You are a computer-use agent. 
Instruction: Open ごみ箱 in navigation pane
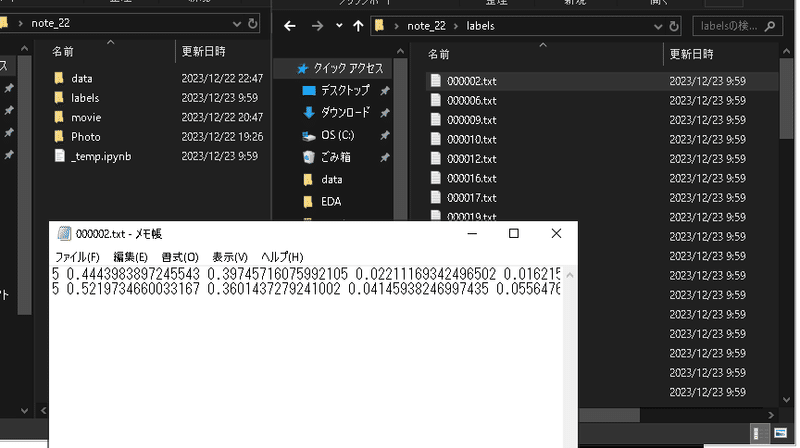coord(327,157)
